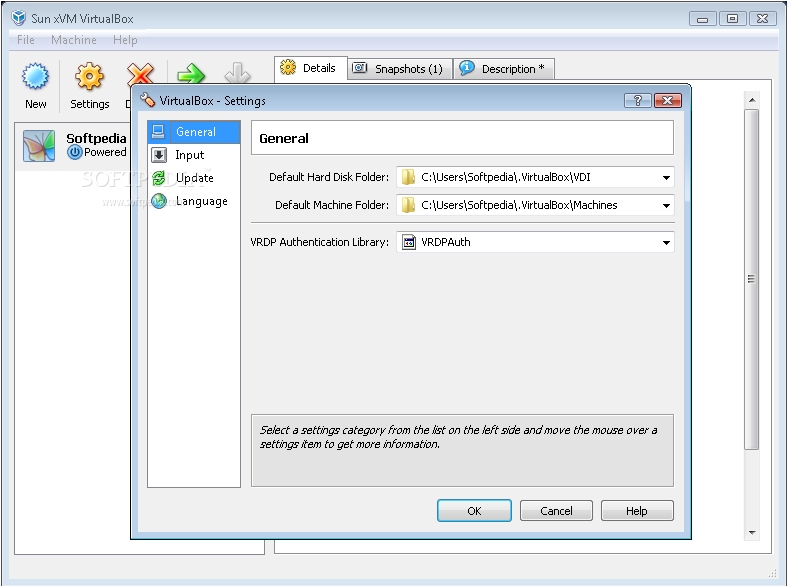Click the scrollbar down arrow in main window
The height and width of the screenshot is (586, 787).
tap(751, 533)
